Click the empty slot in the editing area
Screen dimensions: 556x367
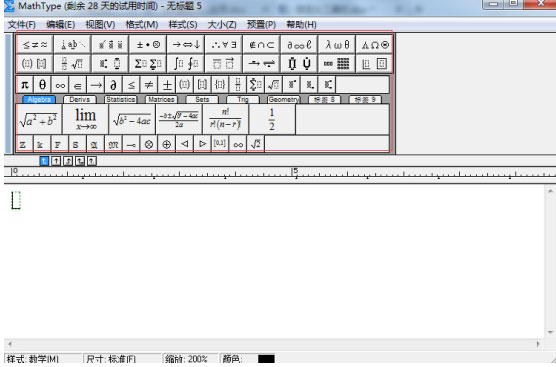tap(16, 200)
